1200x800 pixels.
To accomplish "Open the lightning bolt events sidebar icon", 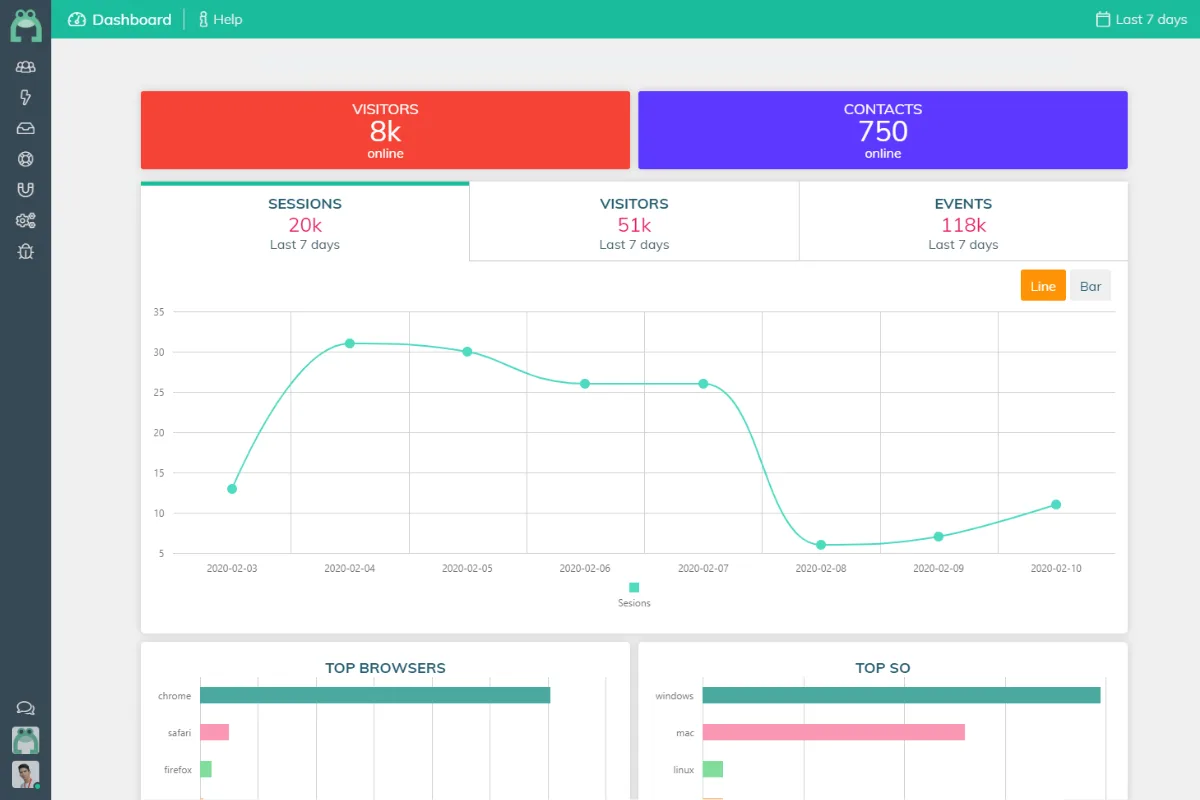I will pyautogui.click(x=26, y=97).
